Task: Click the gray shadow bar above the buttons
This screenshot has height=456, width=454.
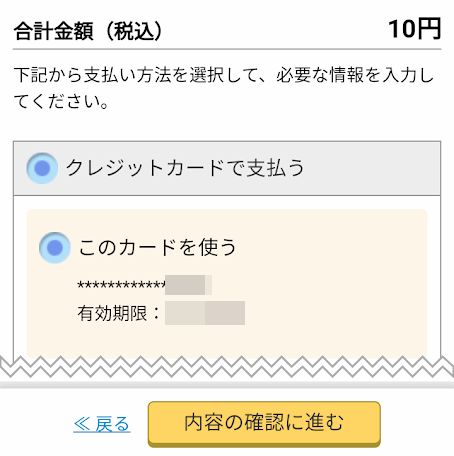Action: click(227, 385)
